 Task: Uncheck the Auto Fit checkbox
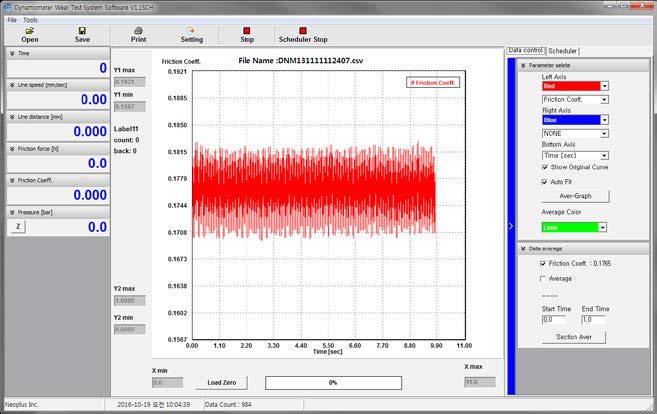click(546, 182)
